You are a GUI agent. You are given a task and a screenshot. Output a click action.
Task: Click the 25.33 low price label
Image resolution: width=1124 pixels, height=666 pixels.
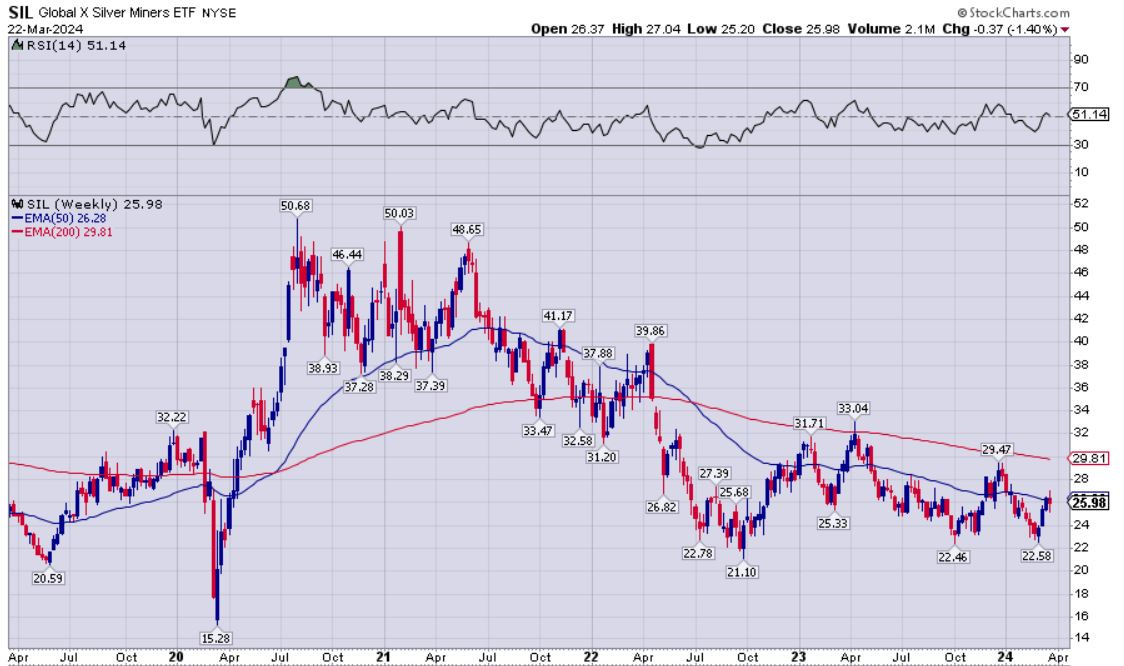(833, 523)
